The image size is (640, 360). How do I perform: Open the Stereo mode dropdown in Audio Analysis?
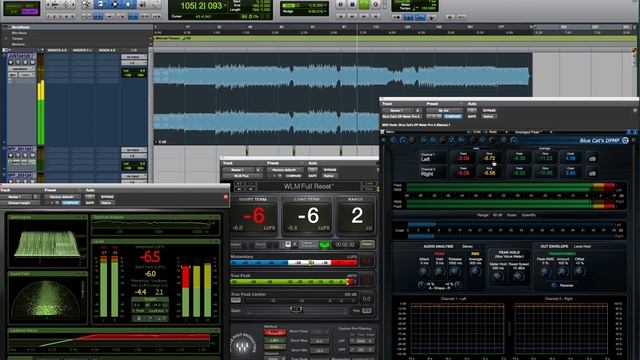(x=468, y=247)
